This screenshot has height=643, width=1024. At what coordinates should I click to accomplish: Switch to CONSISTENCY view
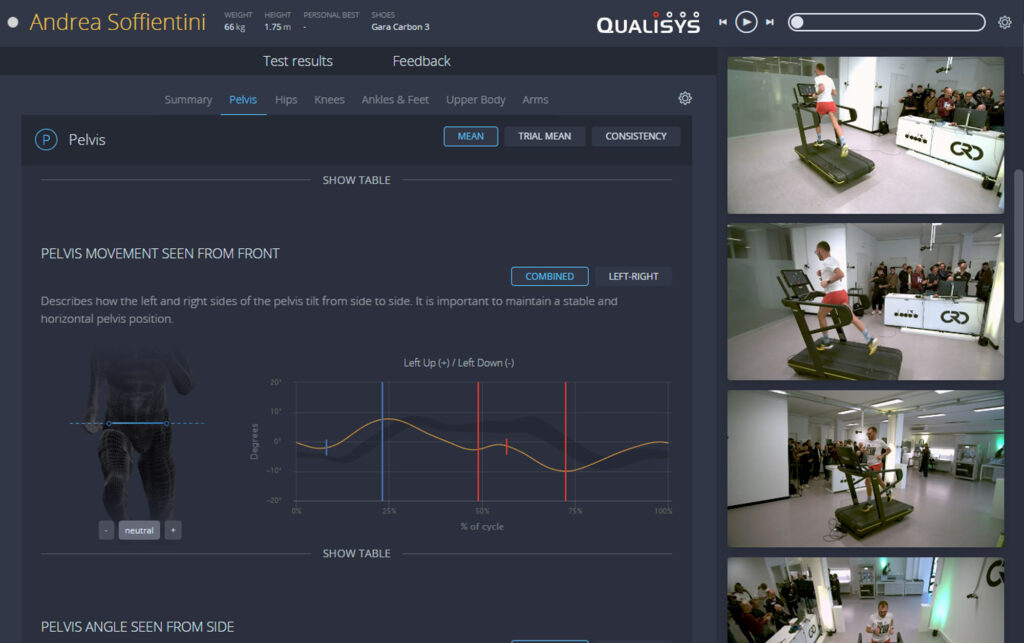[x=635, y=136]
